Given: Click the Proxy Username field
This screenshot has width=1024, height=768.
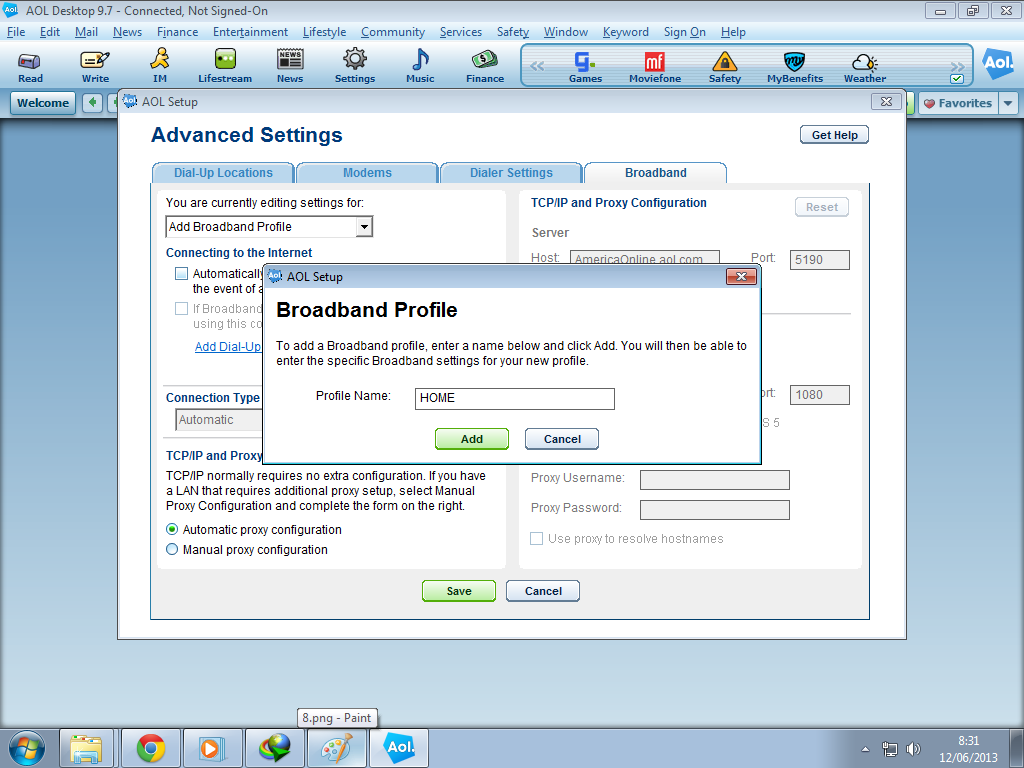Looking at the screenshot, I should 714,480.
